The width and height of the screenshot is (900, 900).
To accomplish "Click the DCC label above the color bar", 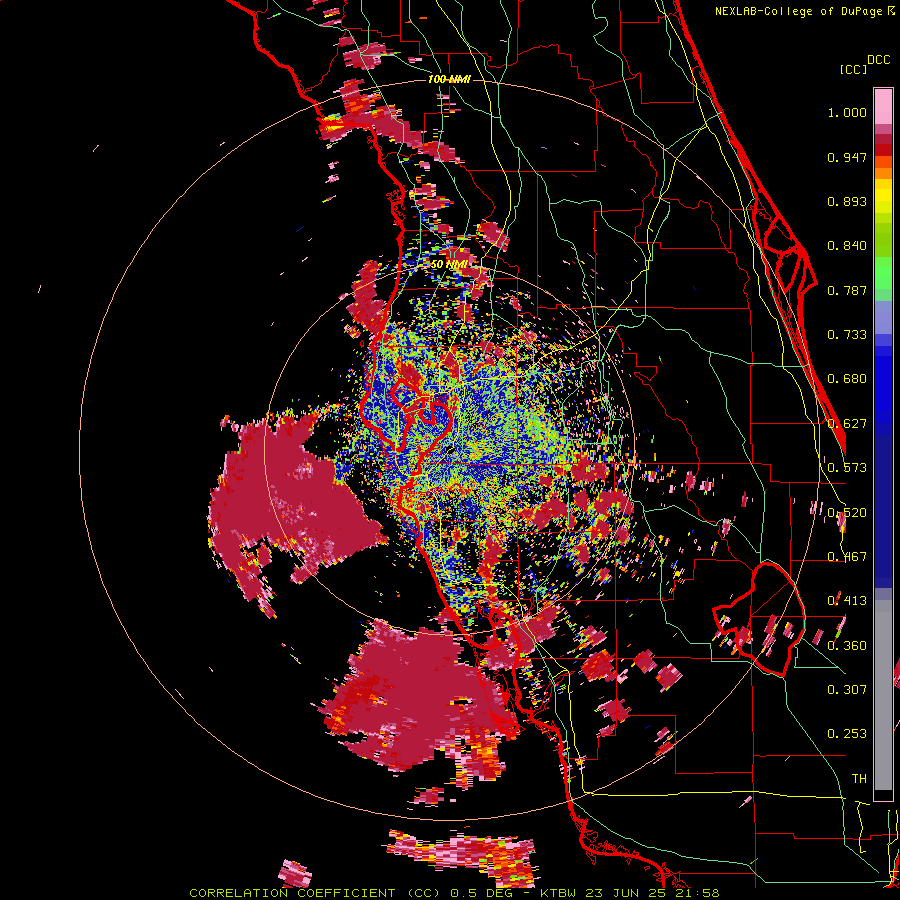I will (x=878, y=60).
